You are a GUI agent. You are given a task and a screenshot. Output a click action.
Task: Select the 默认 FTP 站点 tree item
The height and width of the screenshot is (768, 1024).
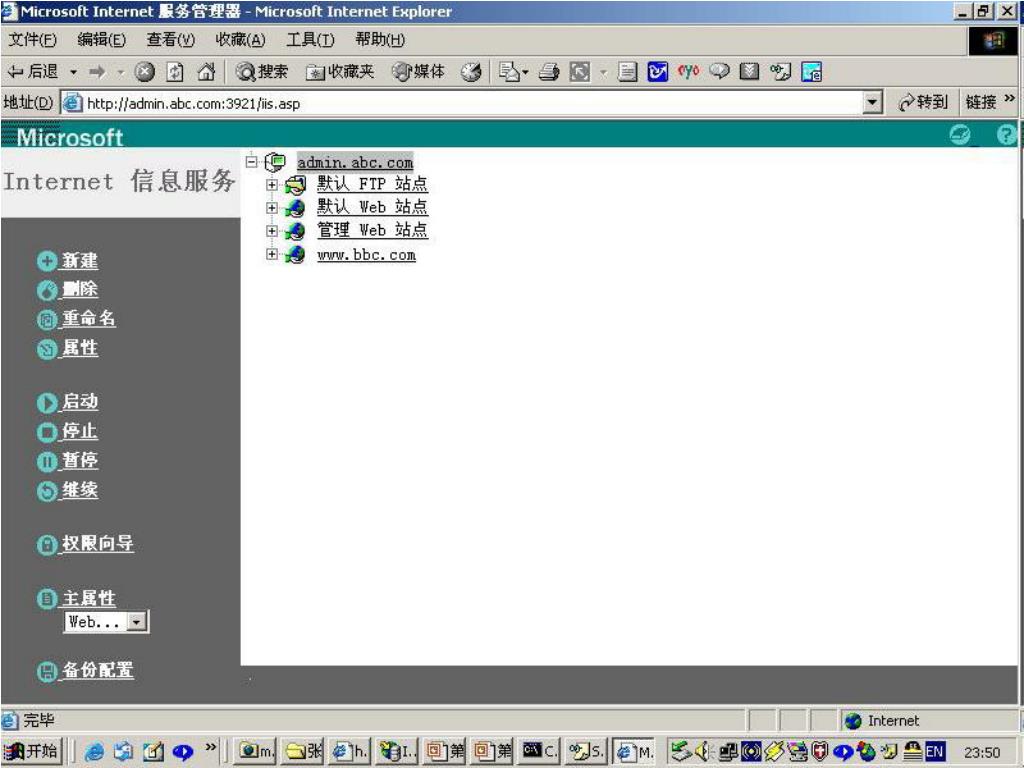click(372, 185)
